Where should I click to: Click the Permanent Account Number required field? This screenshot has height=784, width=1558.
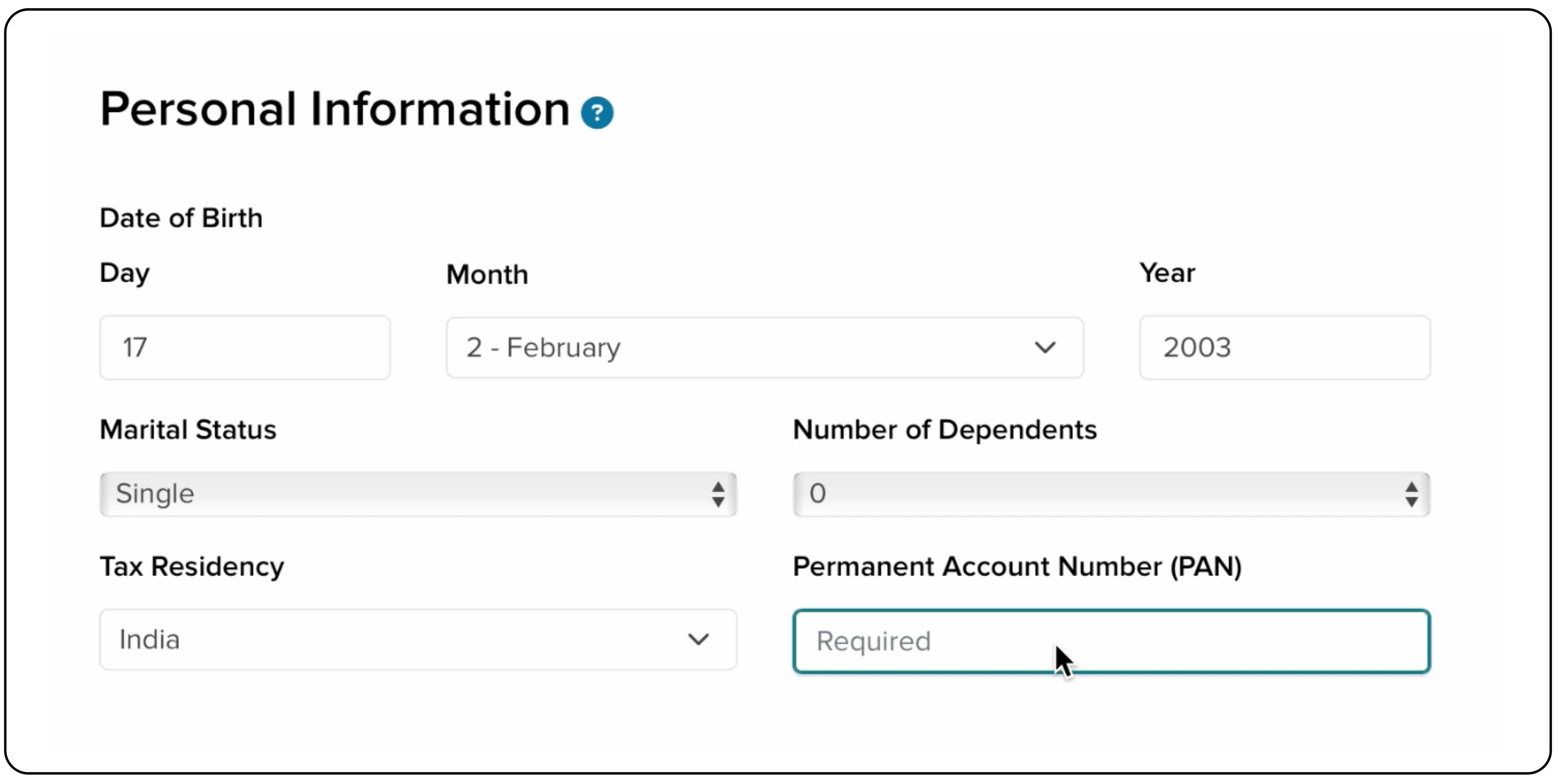[1111, 641]
